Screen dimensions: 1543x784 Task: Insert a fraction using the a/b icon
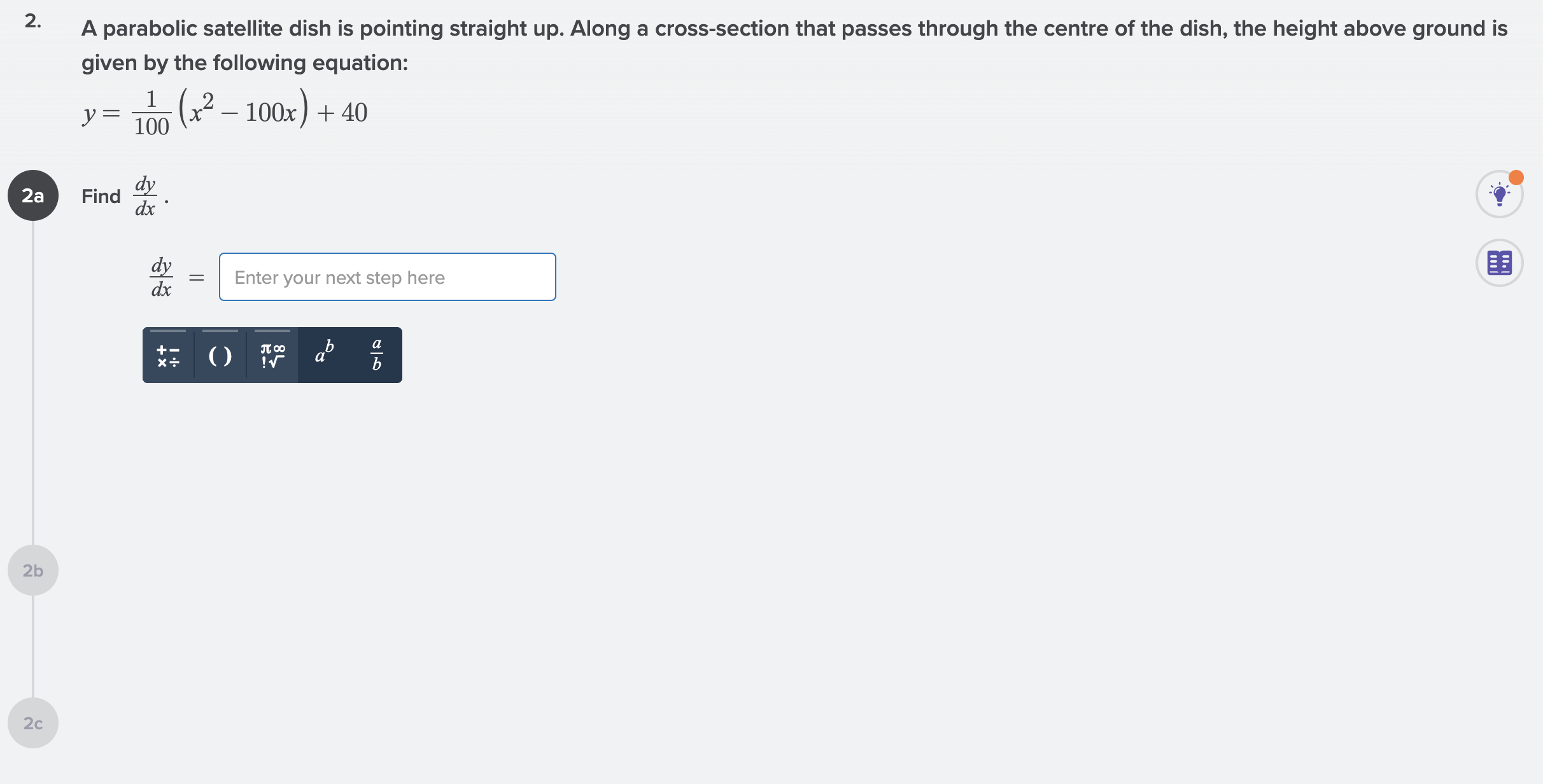tap(376, 355)
